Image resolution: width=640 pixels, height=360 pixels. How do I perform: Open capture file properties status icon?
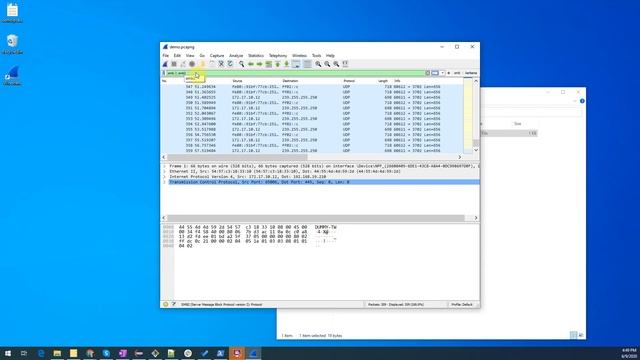(173, 304)
